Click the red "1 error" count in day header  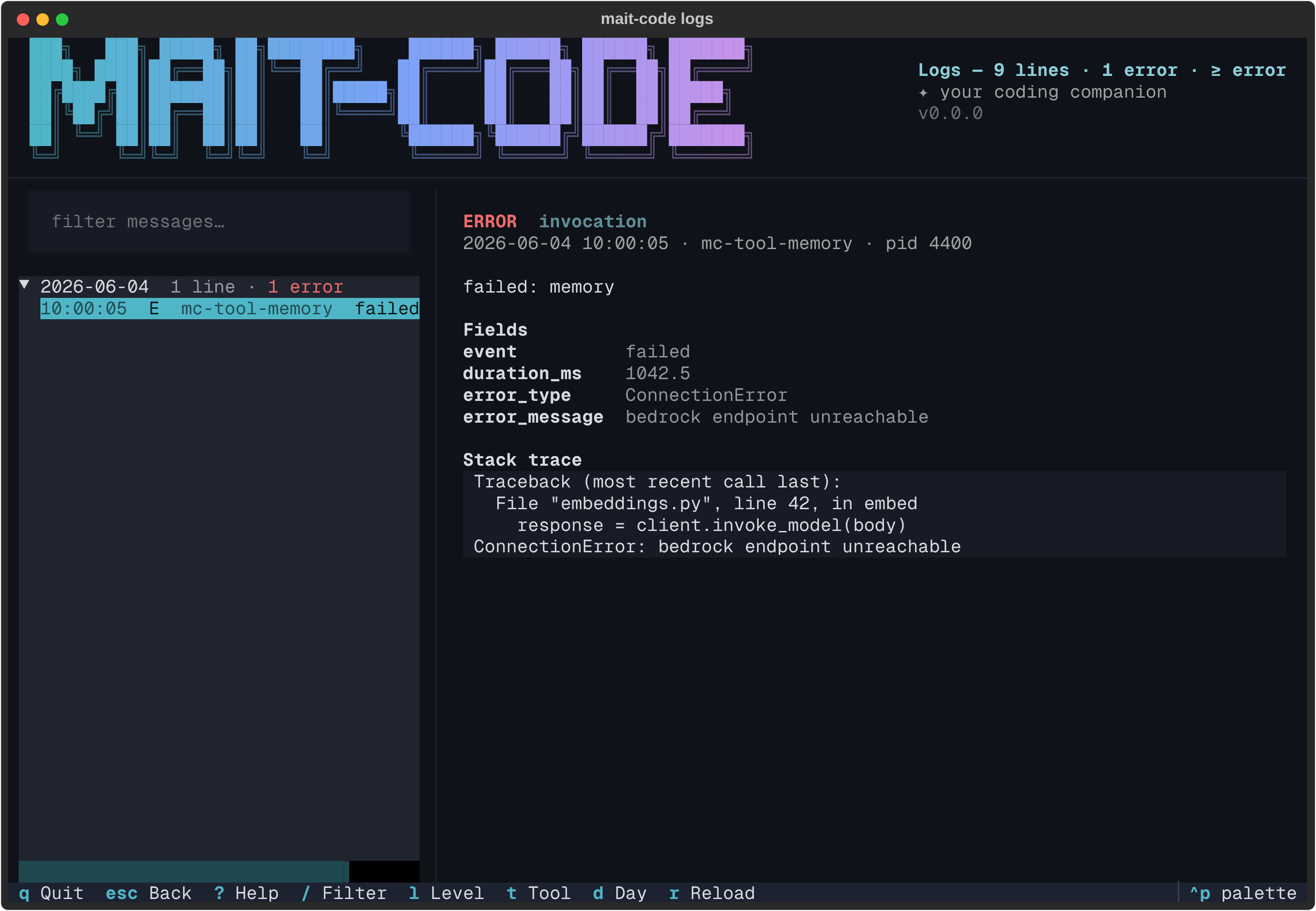point(305,287)
